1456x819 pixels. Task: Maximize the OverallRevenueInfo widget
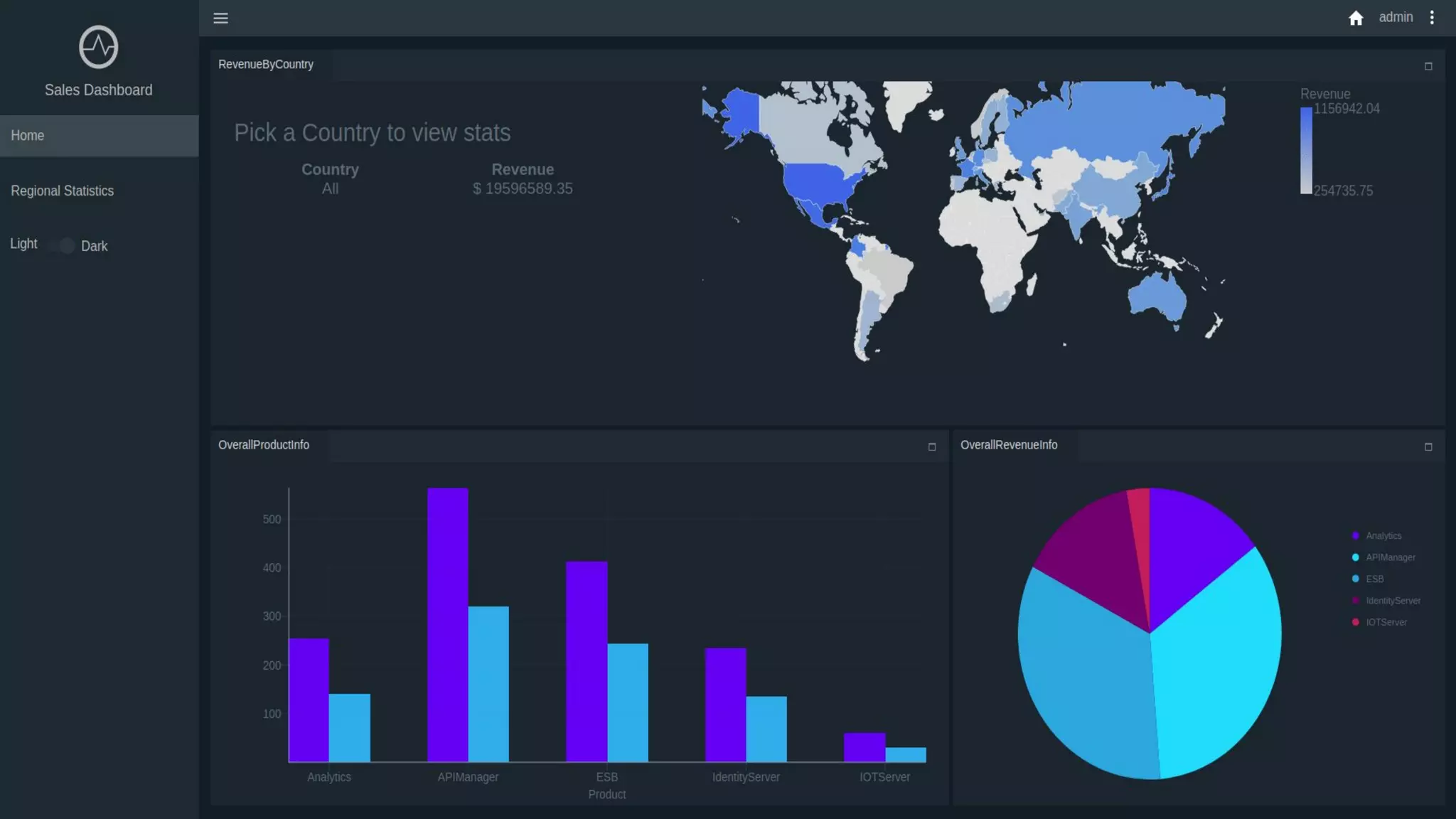tap(1428, 446)
